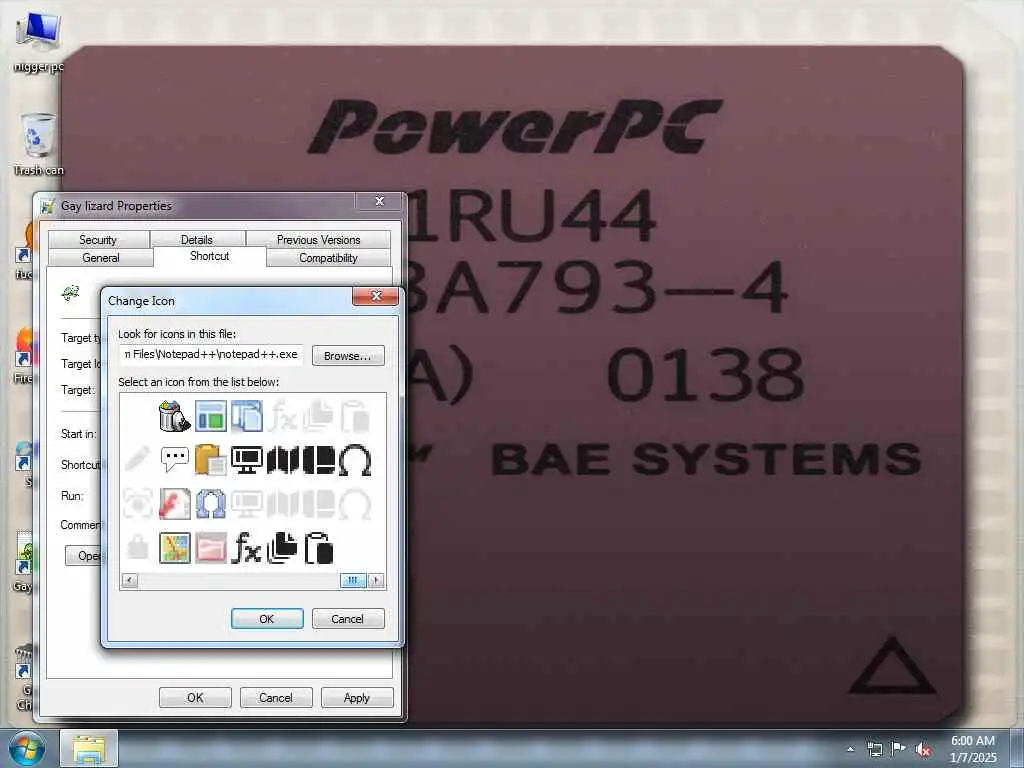Screen dimensions: 1024x768
Task: Open the Compatibility tab
Action: (328, 258)
